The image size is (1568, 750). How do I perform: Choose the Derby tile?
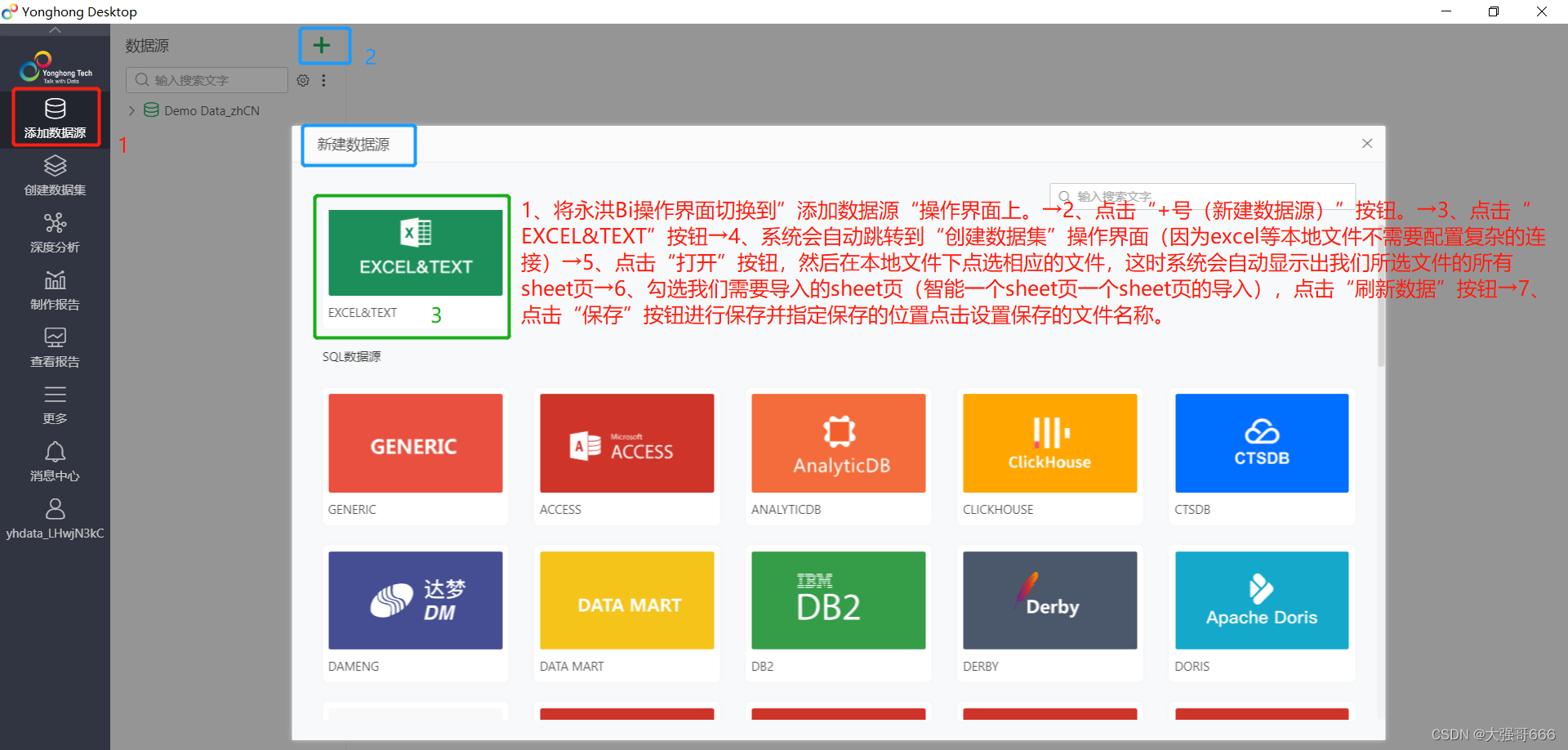coord(1049,613)
